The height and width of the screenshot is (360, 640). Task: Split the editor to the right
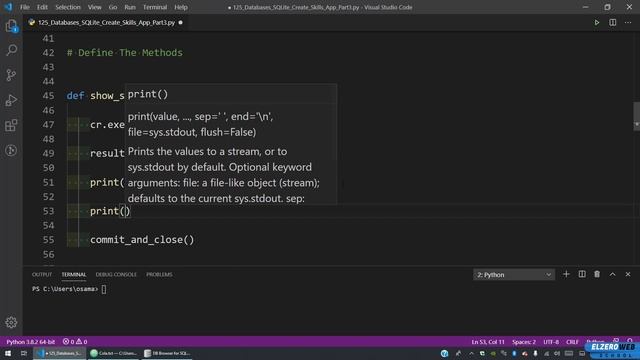[613, 22]
